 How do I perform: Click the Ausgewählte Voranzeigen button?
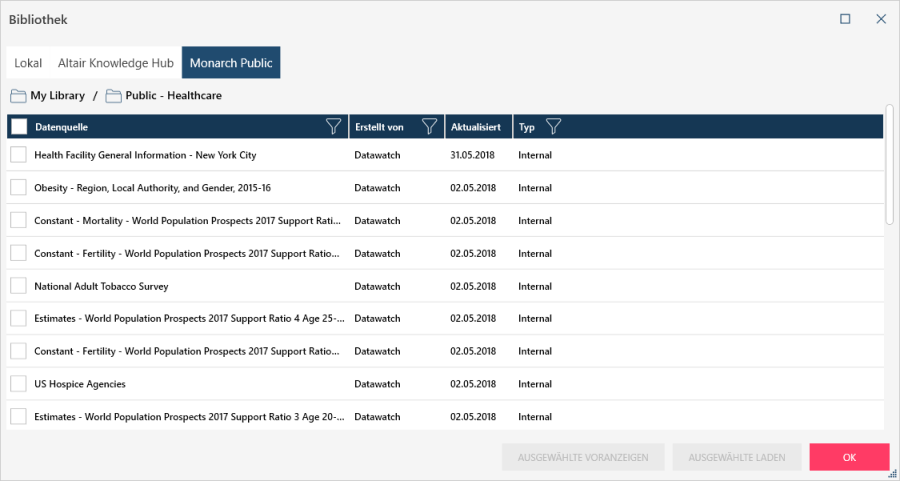point(582,457)
